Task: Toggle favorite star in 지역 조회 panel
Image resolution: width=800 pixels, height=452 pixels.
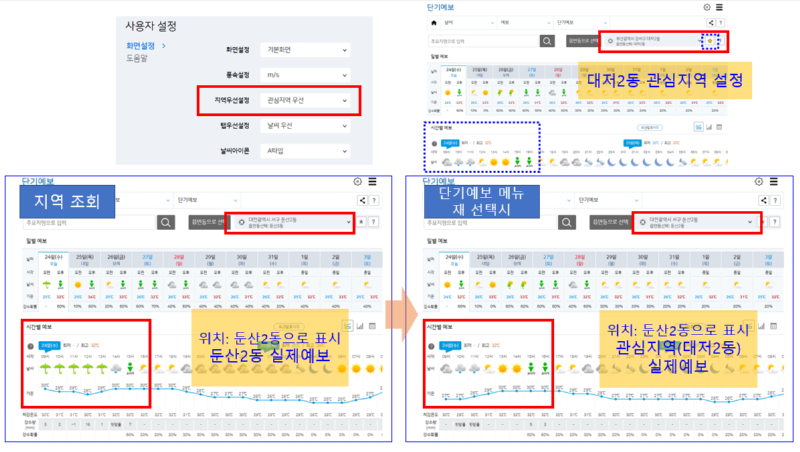Action: [361, 222]
